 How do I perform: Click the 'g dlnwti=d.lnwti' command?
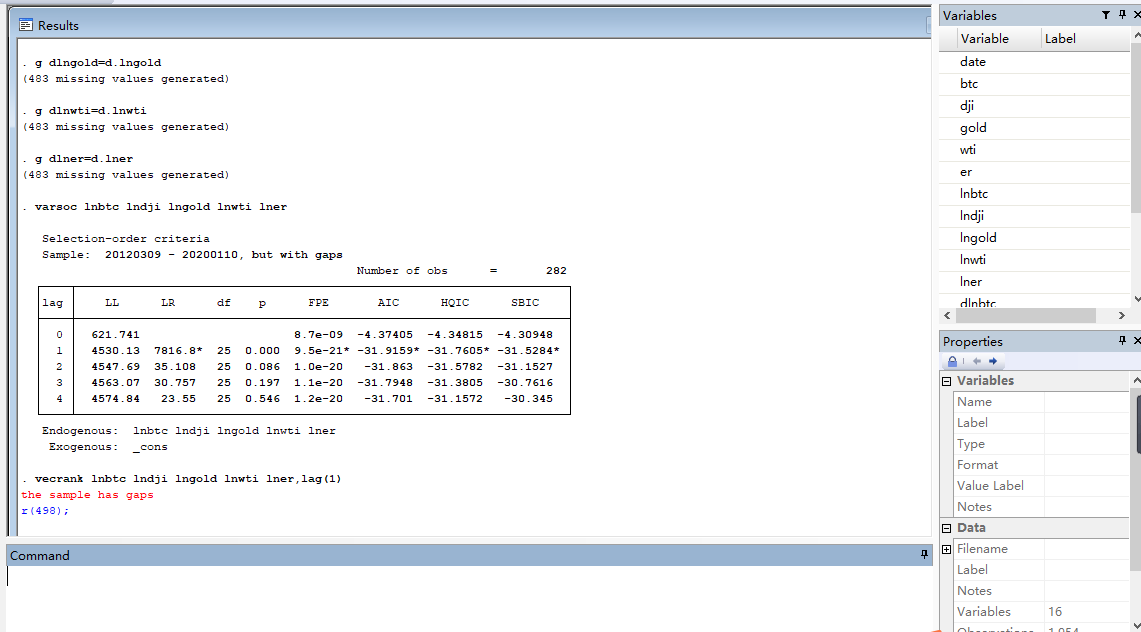point(91,111)
